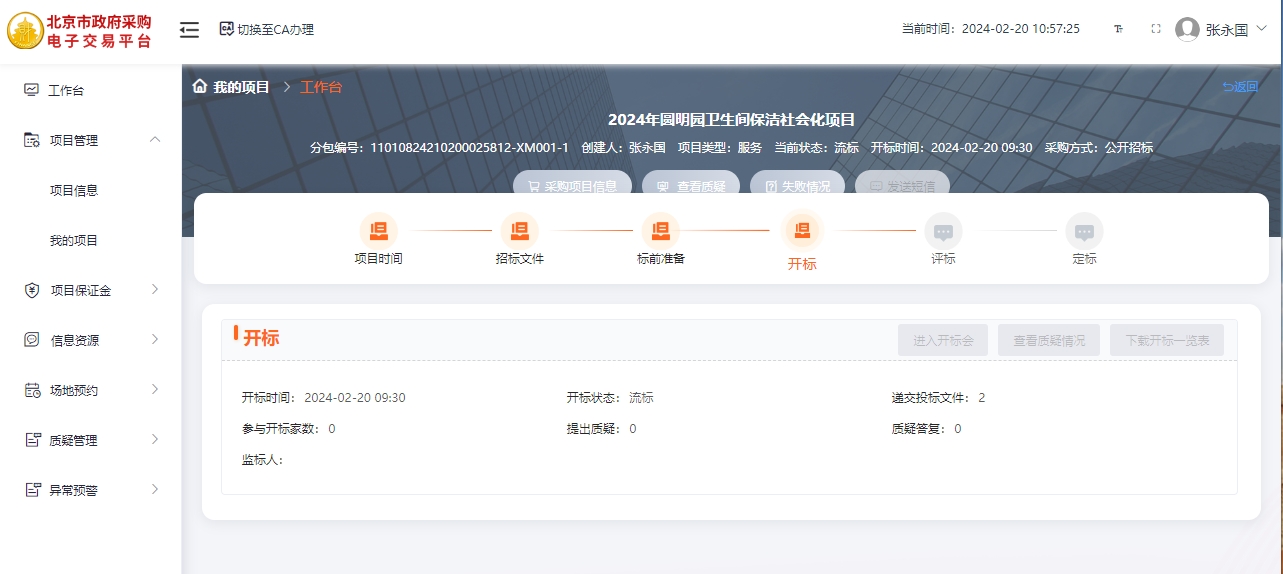This screenshot has height=574, width=1283.
Task: Click the 异常预警 alert icon in sidebar
Action: coord(31,490)
